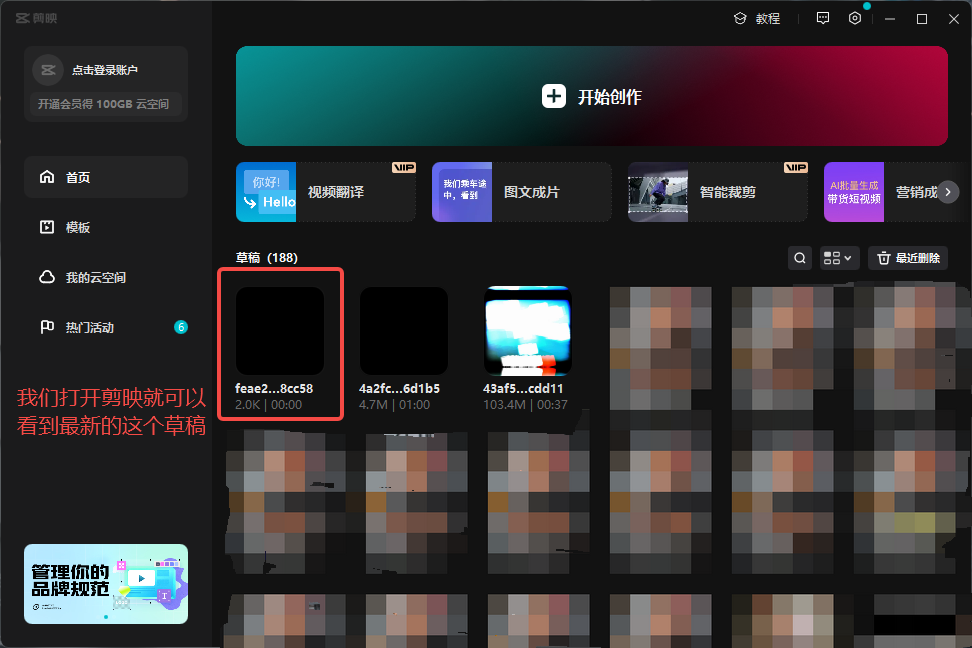972x648 pixels.
Task: Open settings via the hexagon gear icon
Action: coord(855,18)
